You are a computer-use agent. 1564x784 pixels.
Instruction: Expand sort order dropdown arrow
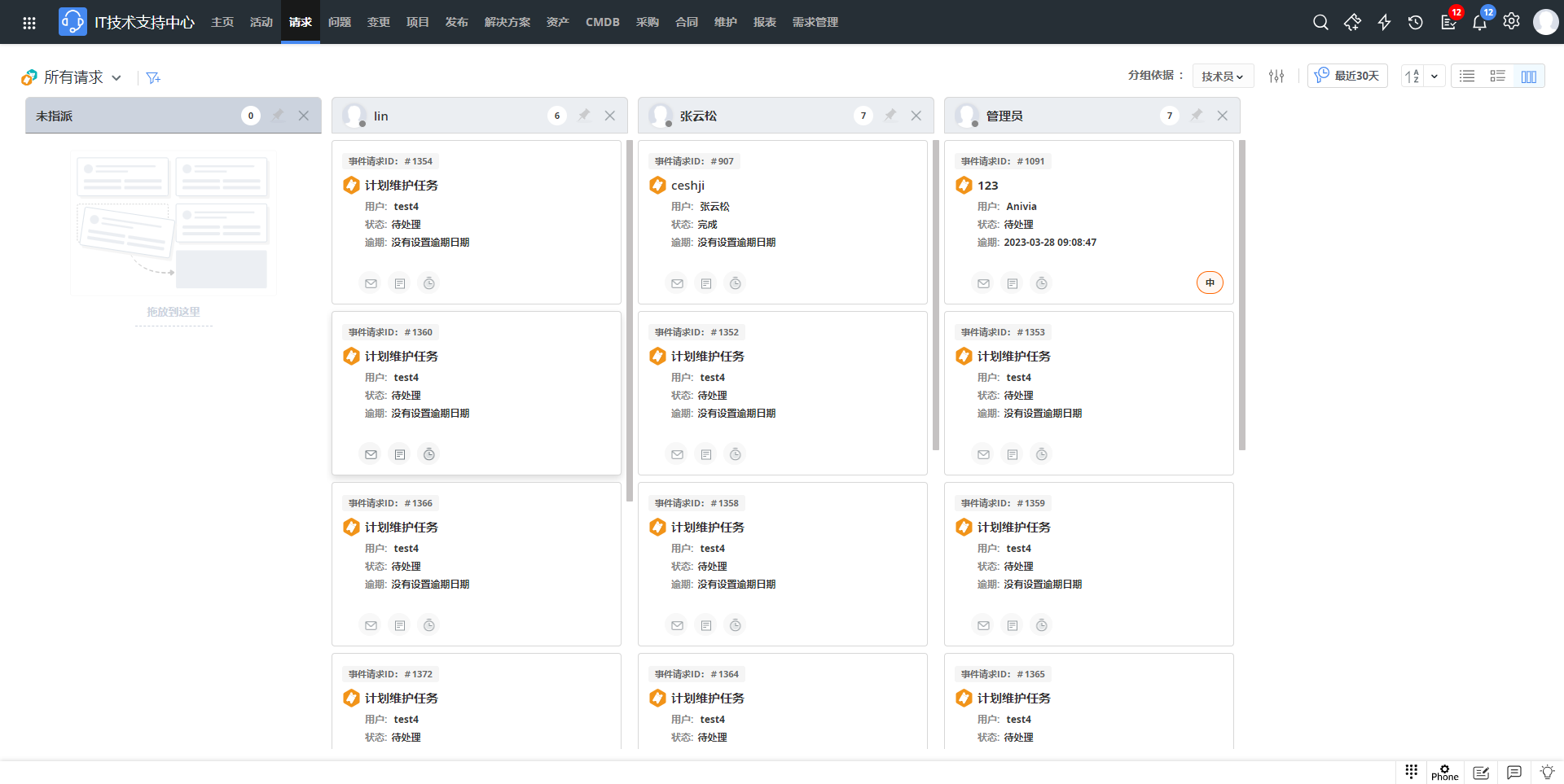tap(1434, 76)
